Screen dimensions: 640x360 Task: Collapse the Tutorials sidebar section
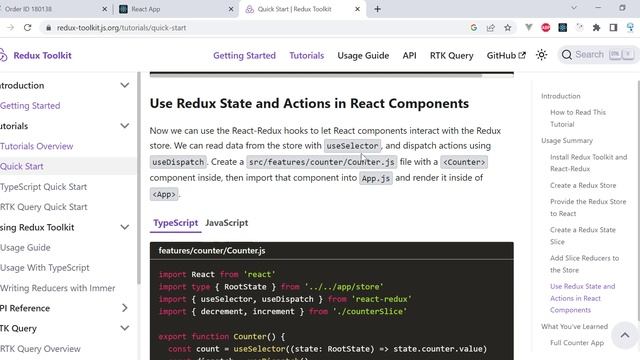point(125,126)
